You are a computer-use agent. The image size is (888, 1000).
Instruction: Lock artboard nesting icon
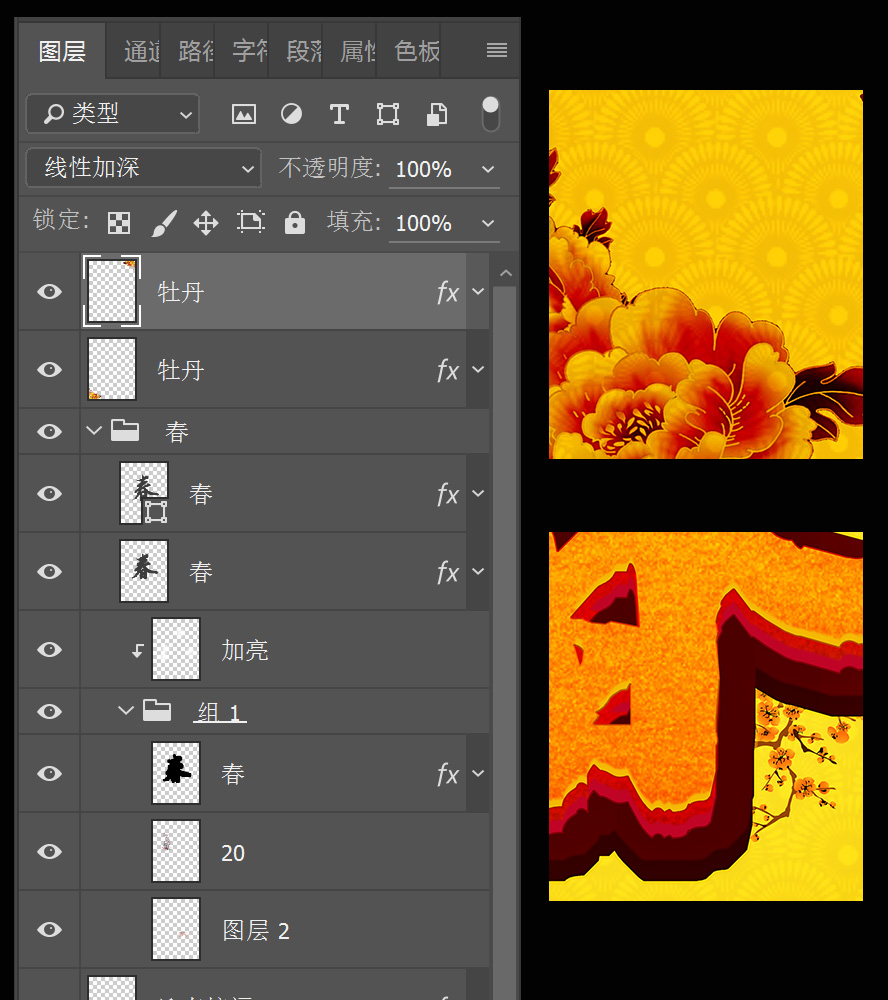tap(251, 223)
